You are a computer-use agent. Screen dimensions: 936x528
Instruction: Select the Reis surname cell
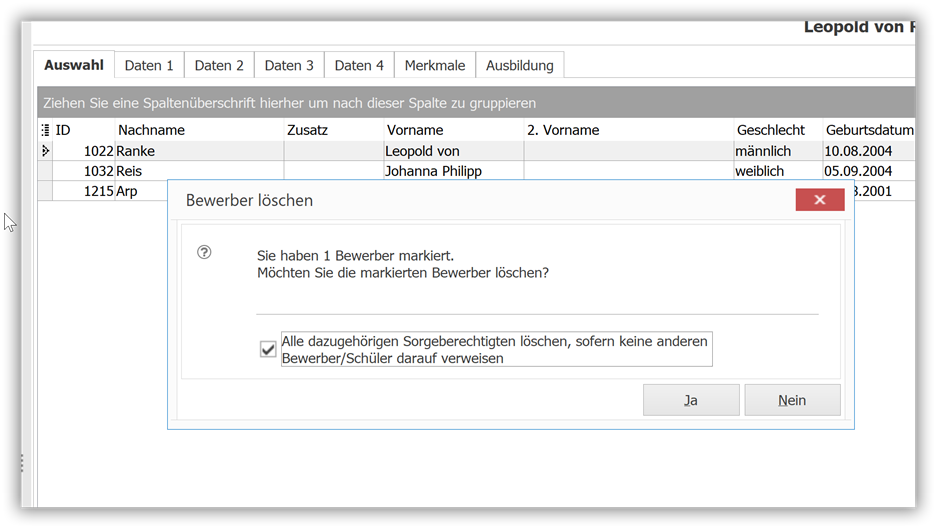coord(200,171)
